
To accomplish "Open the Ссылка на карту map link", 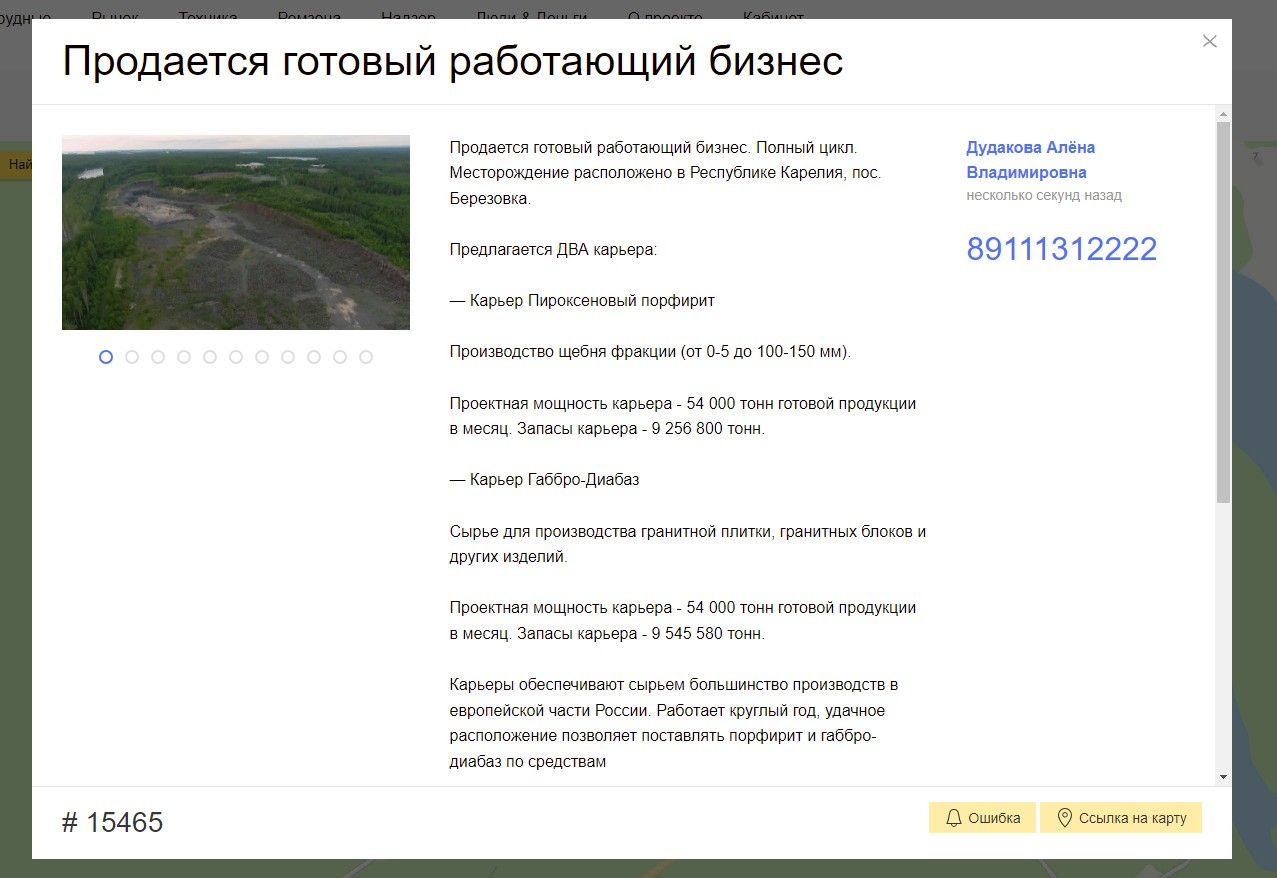I will [1120, 818].
